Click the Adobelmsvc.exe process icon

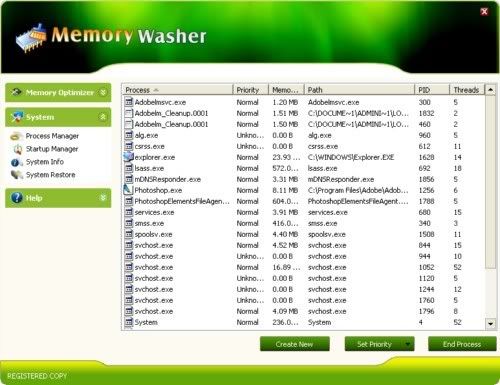coord(129,102)
